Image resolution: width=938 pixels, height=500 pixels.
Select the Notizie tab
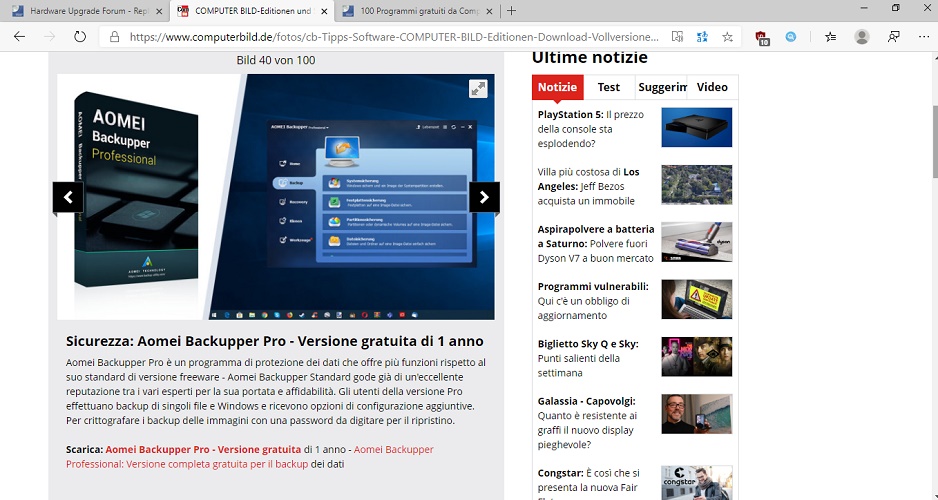point(557,87)
